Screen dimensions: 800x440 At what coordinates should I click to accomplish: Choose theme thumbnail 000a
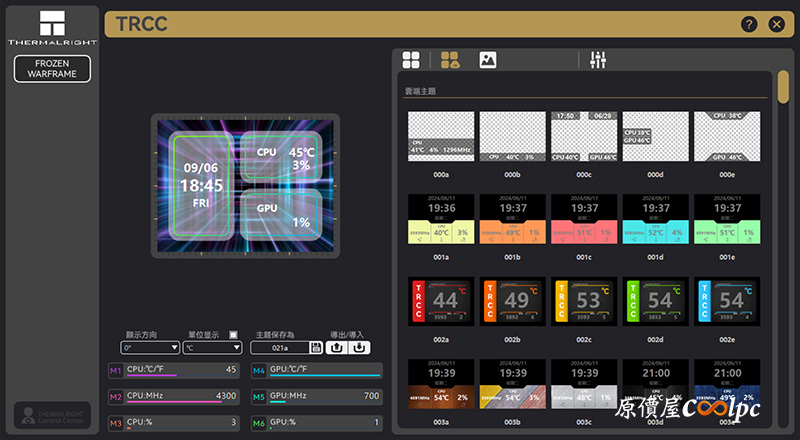pos(441,136)
